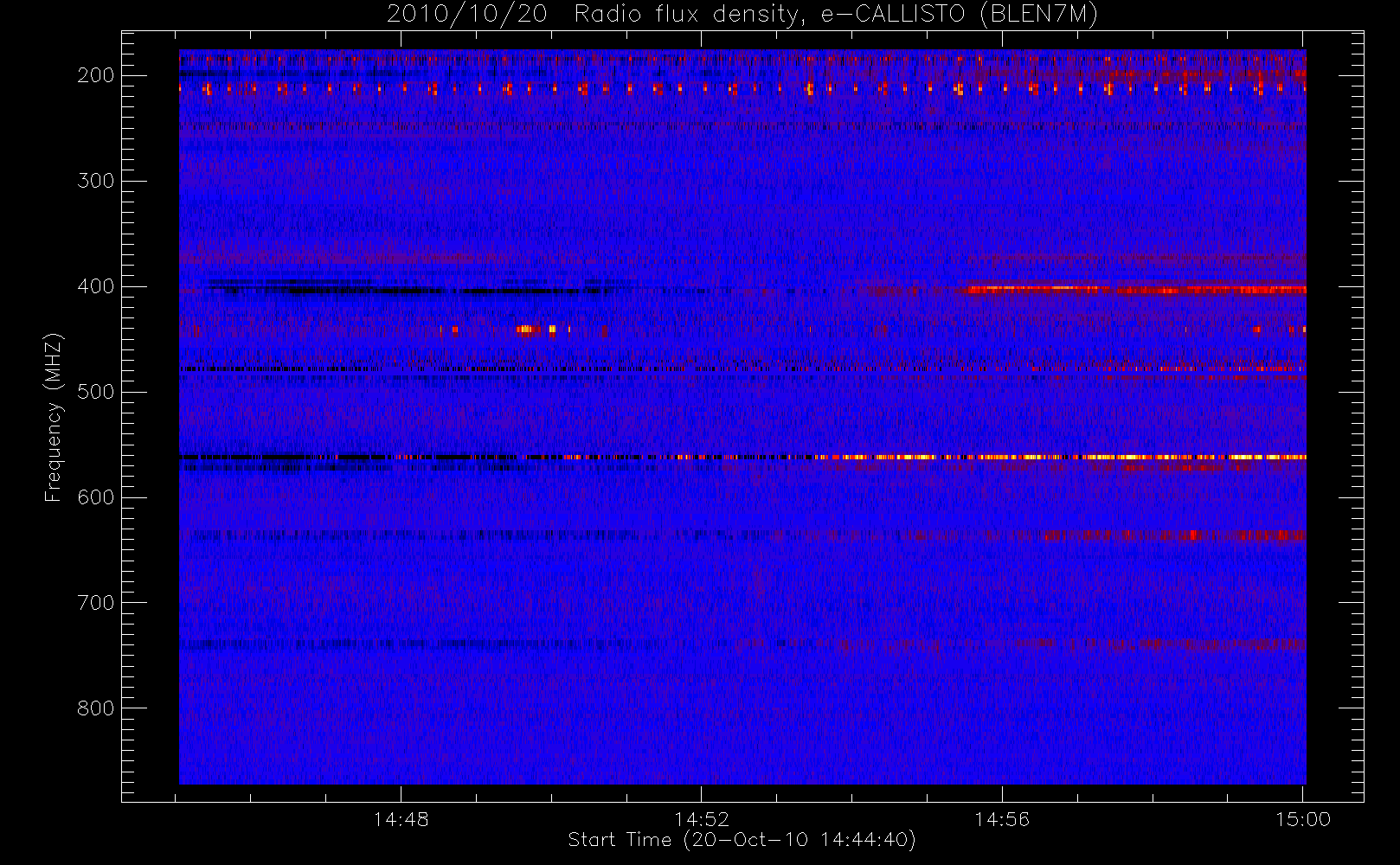
Task: Click the 600 frequency tick label
Action: (95, 497)
